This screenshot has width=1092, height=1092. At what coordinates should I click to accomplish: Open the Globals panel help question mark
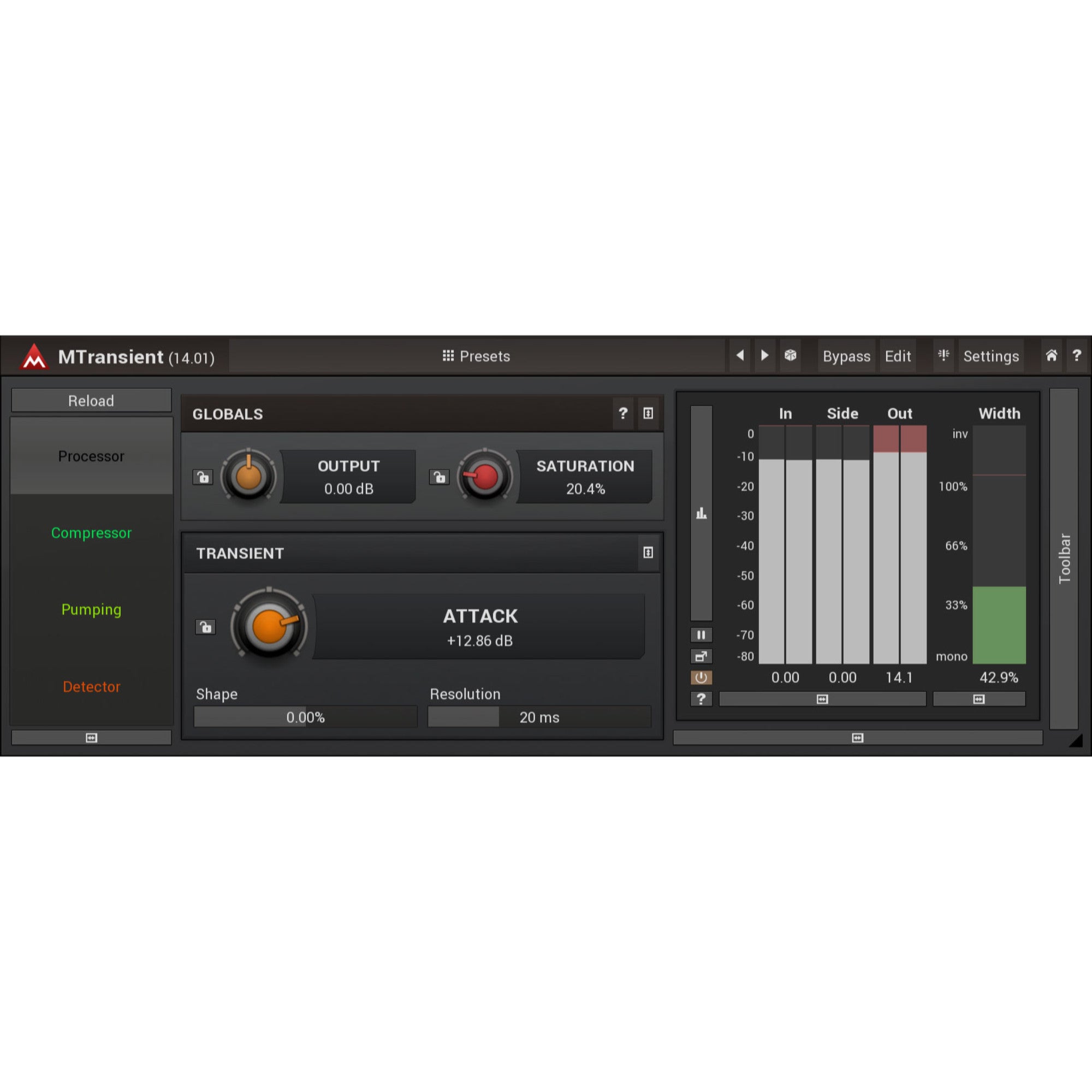click(x=623, y=413)
